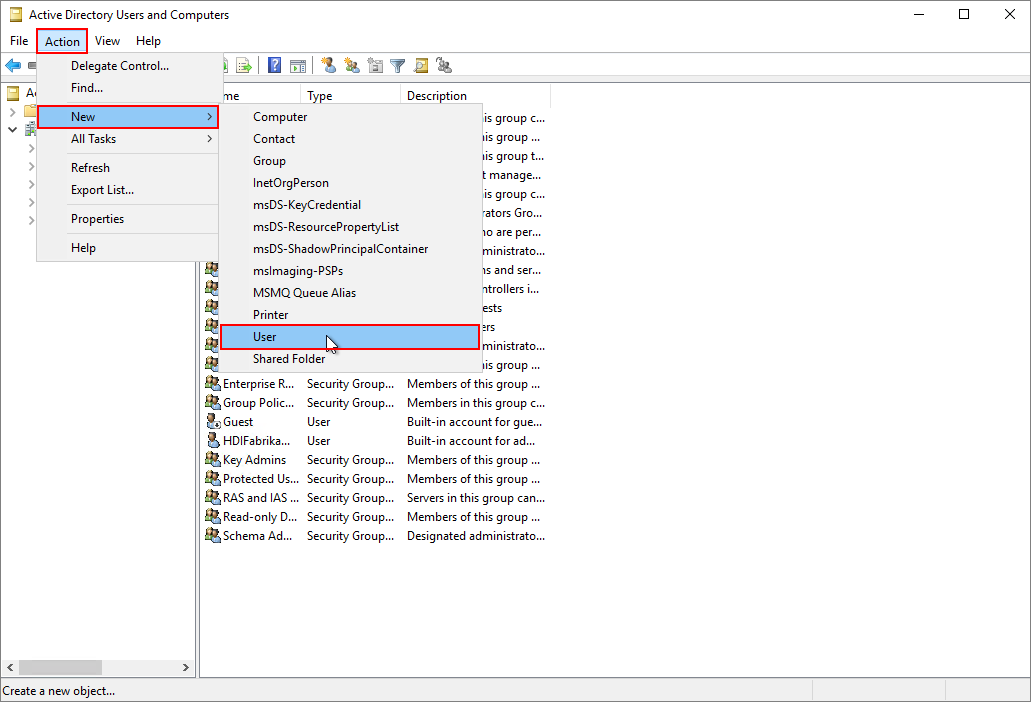The image size is (1031, 702).
Task: Select Group in the New submenu
Action: click(350, 161)
